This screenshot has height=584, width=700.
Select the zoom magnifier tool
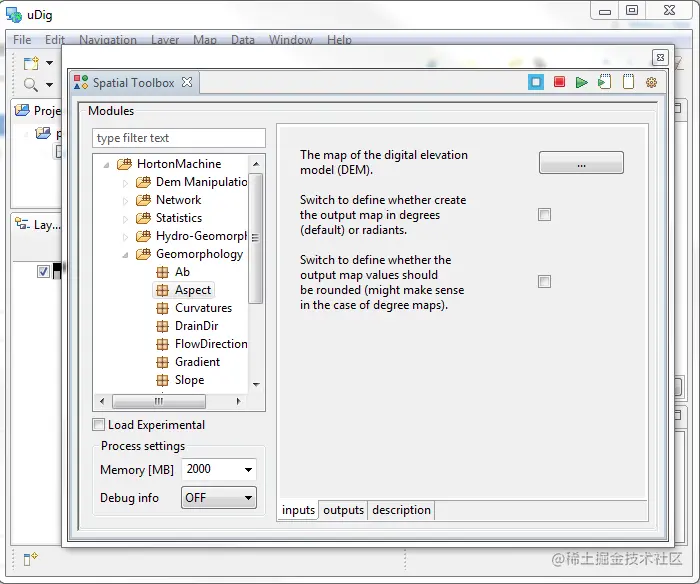tap(31, 84)
